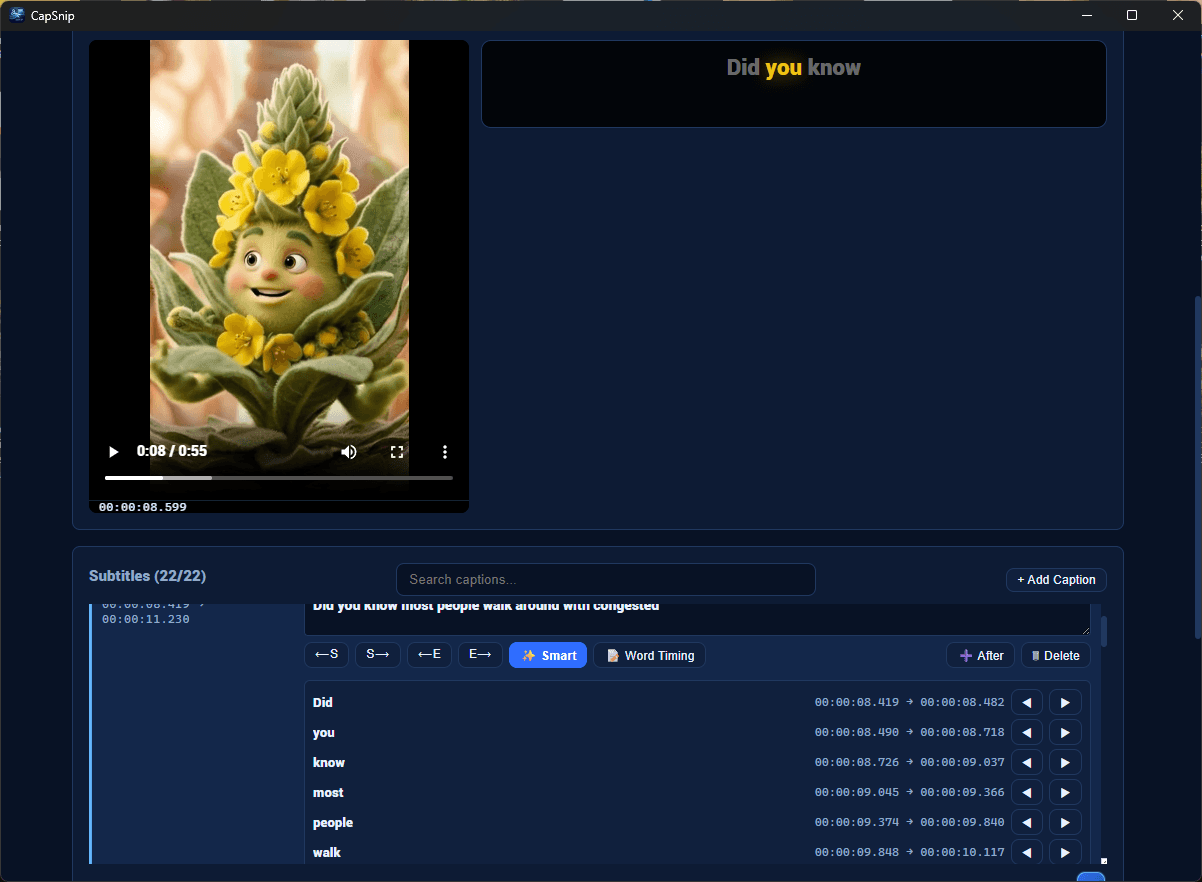1202x882 pixels.
Task: Nudge word 'most' earlier
Action: (x=1027, y=793)
